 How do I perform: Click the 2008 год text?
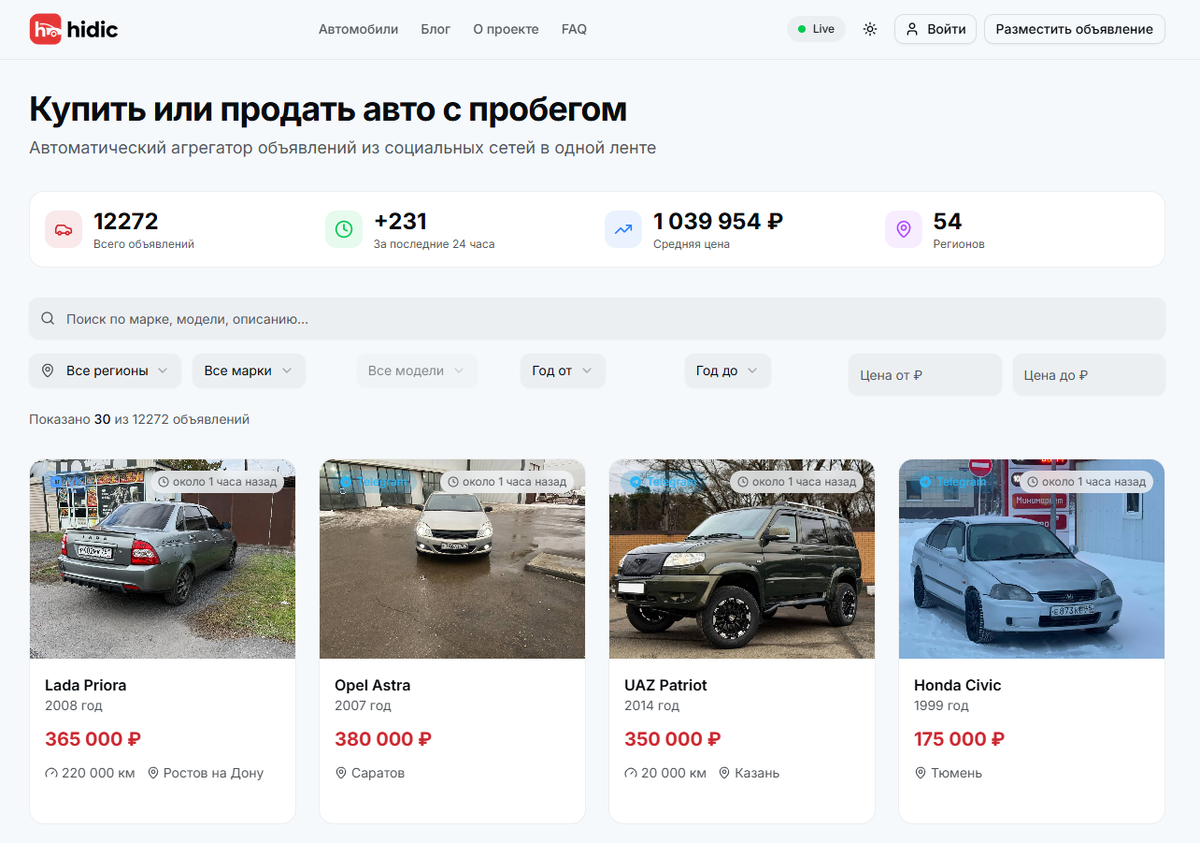[74, 706]
